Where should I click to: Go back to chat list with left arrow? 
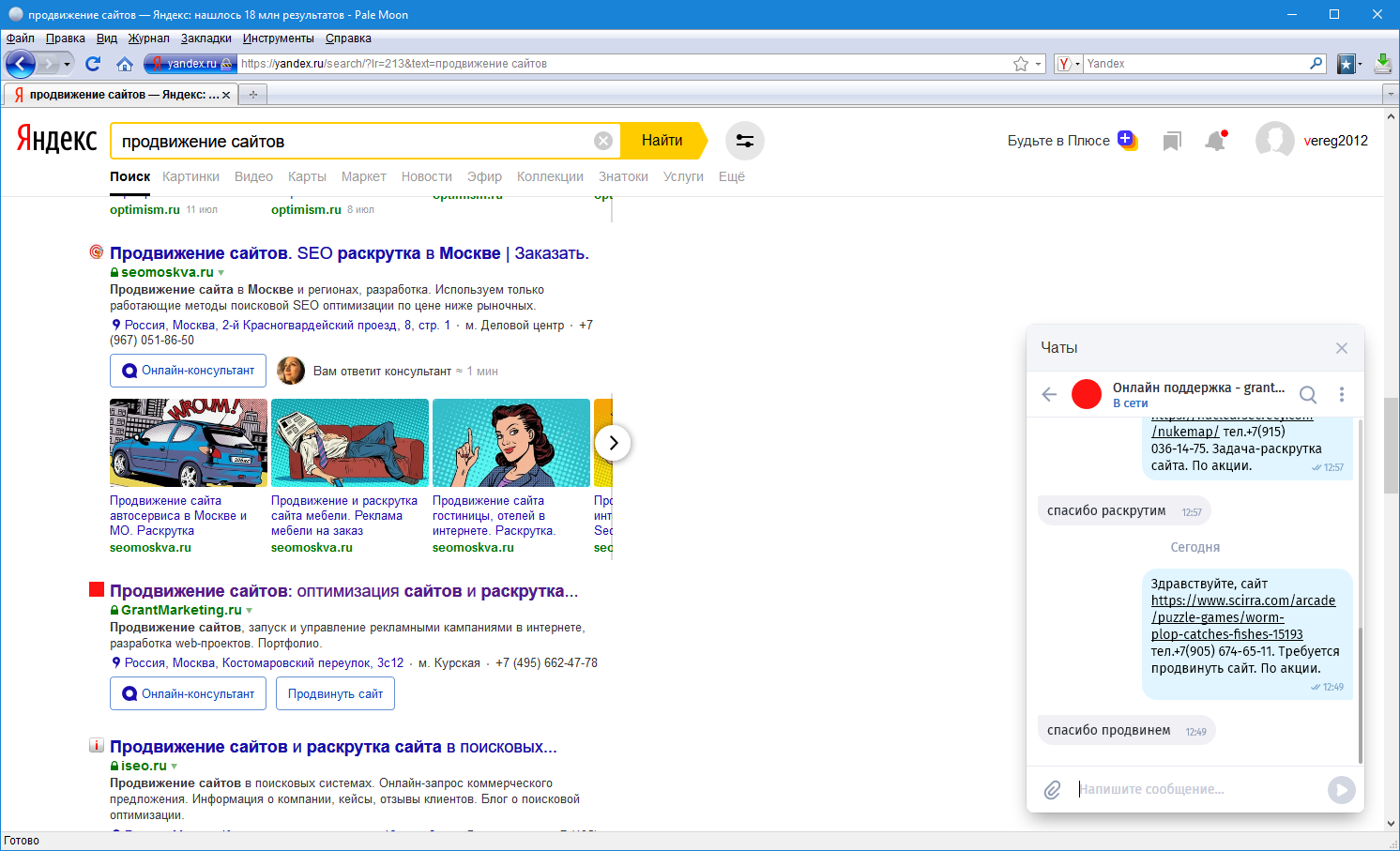pos(1049,394)
